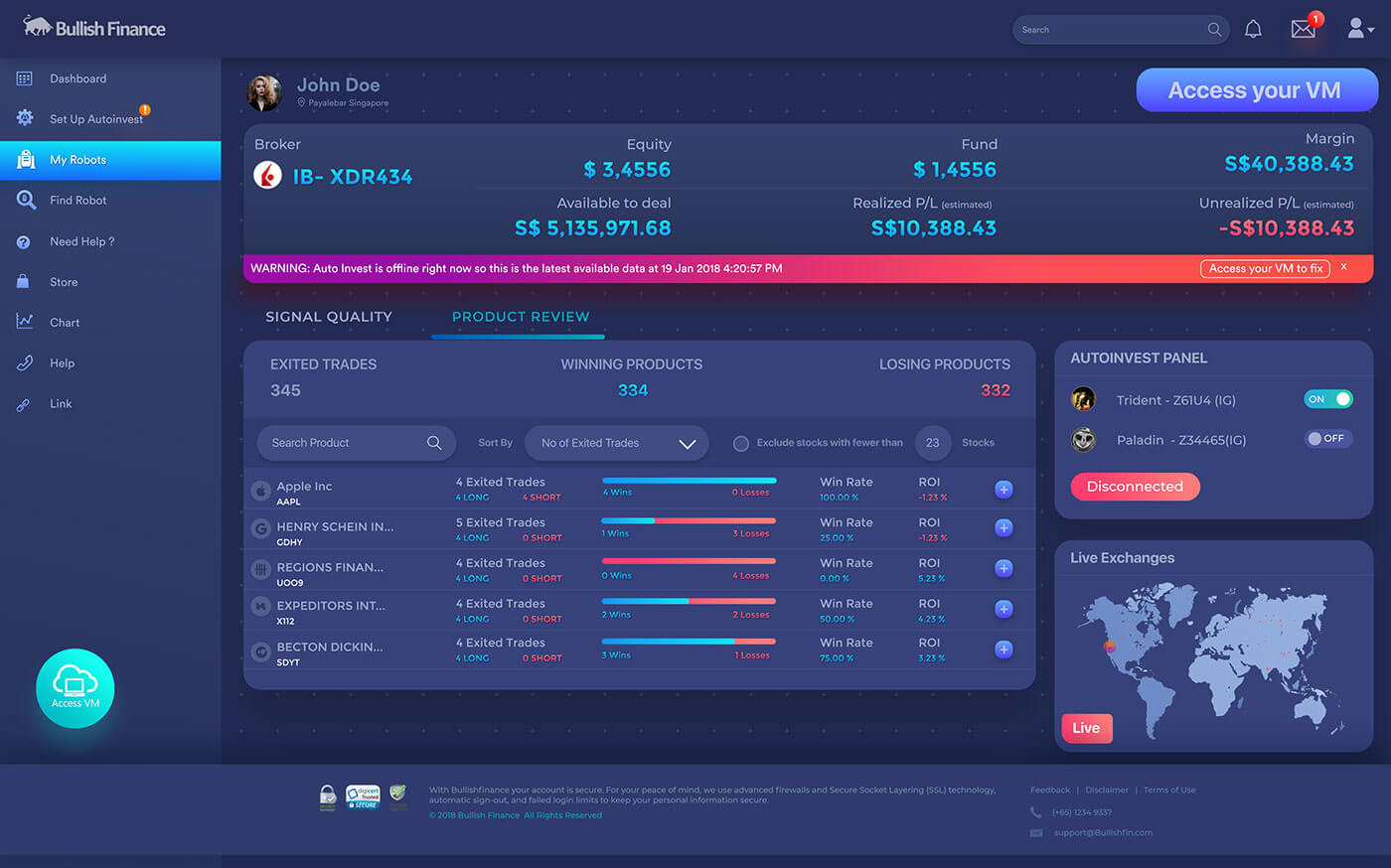Click the Find Robot sidebar icon
Viewport: 1391px width, 868px height.
pos(26,200)
